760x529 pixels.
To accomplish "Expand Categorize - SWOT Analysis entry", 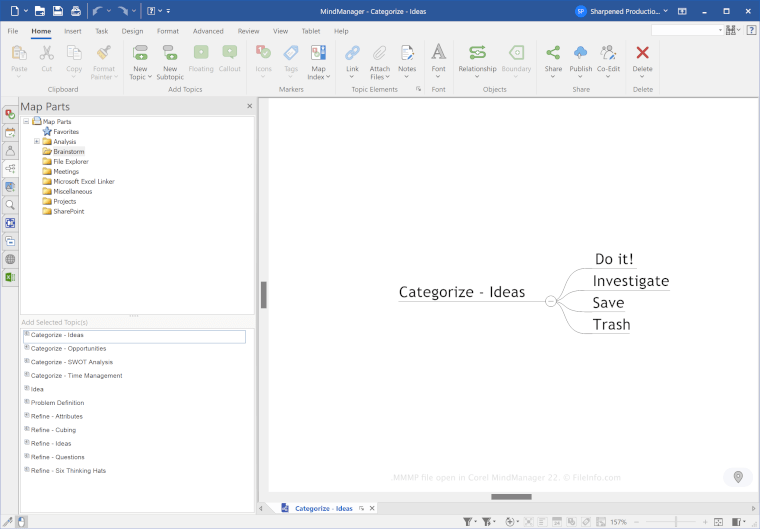I will pyautogui.click(x=27, y=361).
